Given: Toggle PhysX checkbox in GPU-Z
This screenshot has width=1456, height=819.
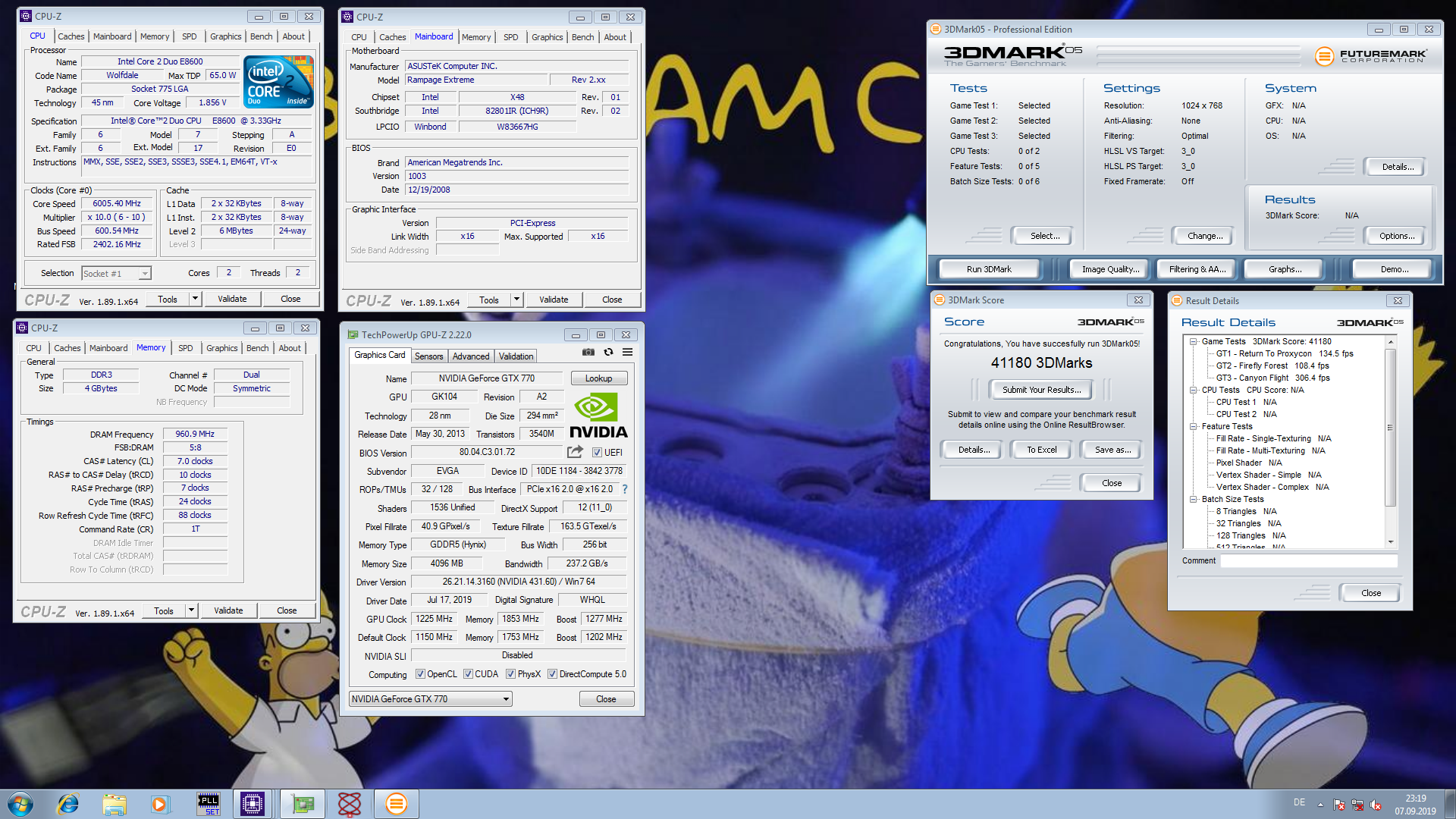Looking at the screenshot, I should coord(511,674).
